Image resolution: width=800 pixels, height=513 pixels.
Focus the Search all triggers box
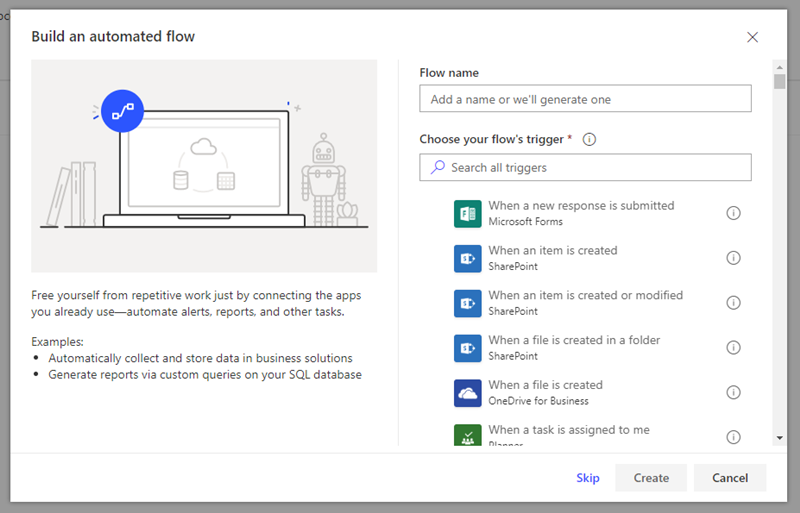tap(585, 167)
